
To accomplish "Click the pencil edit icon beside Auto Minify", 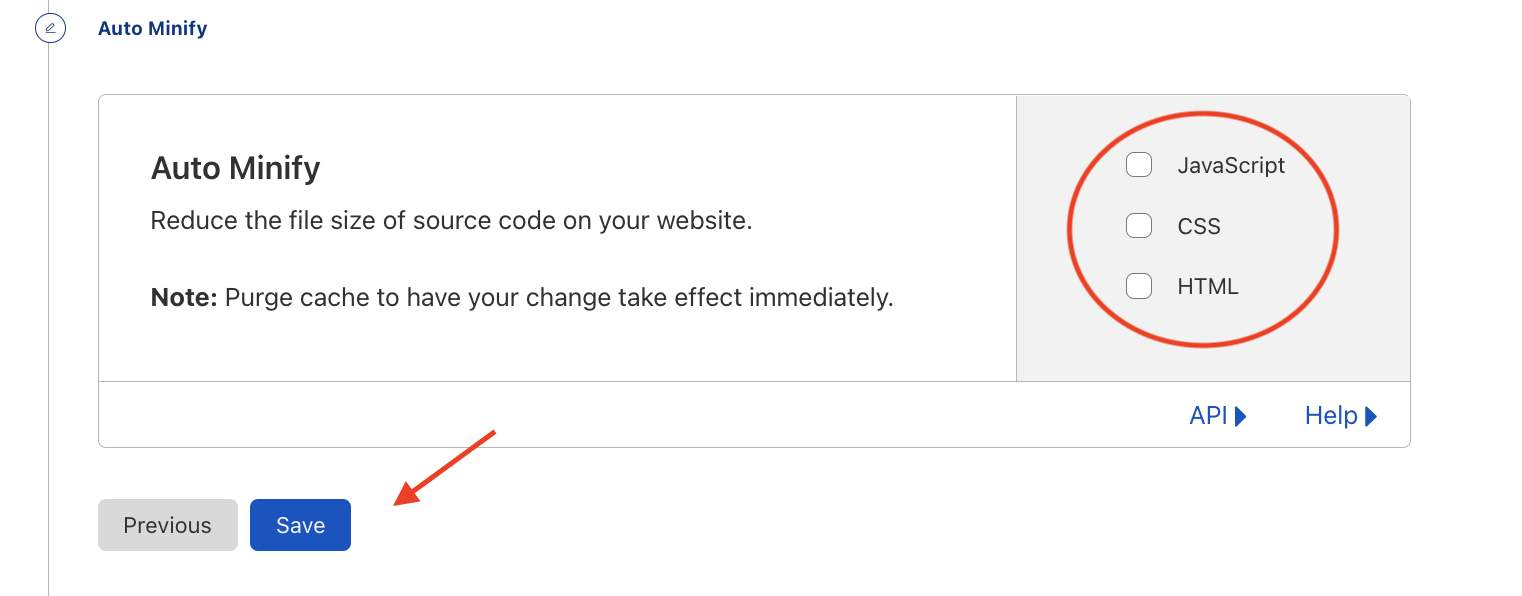I will tap(50, 28).
